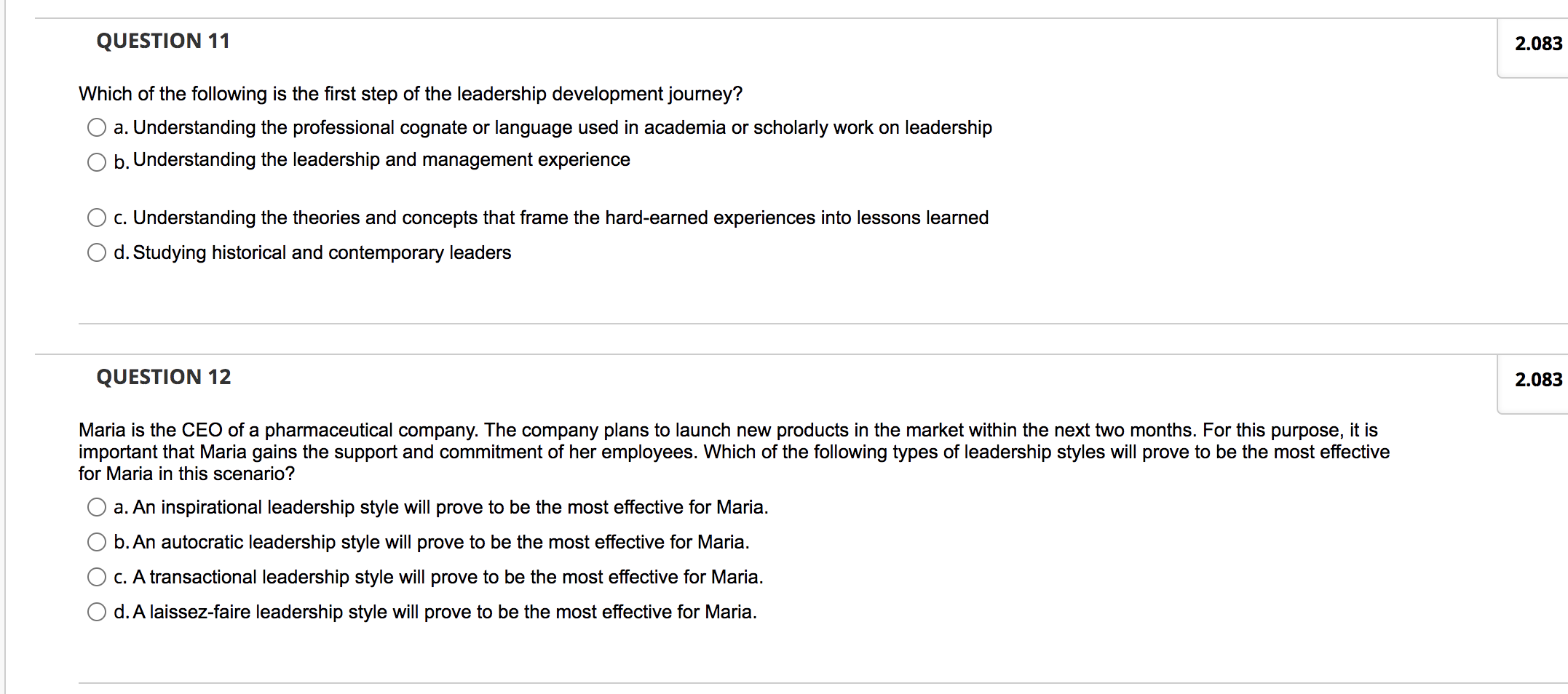1568x694 pixels.
Task: Click the 'inspirational leadership style' answer text
Action: tap(450, 508)
